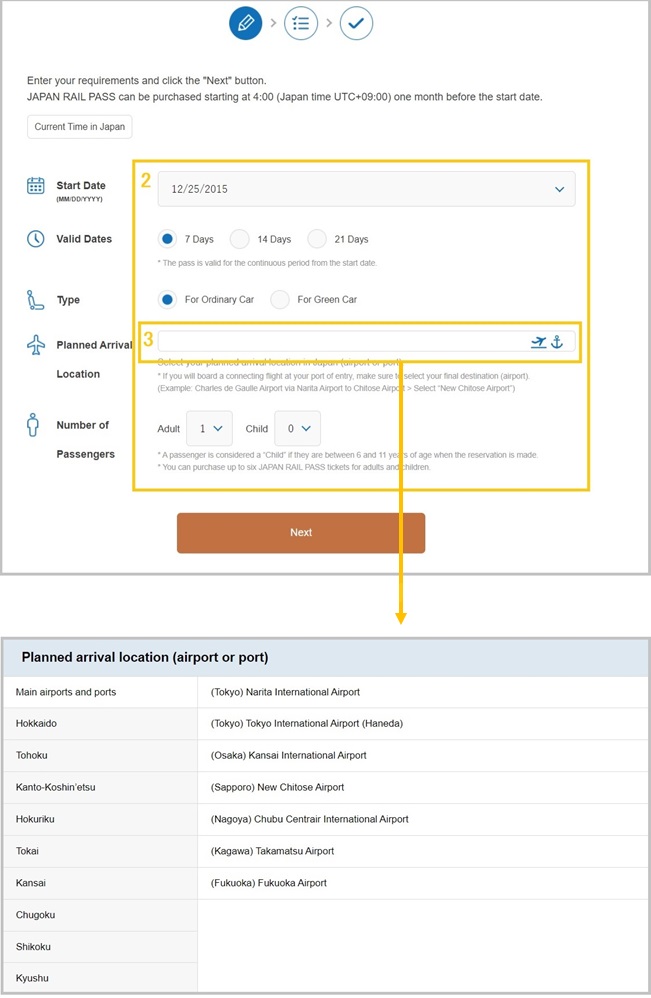The height and width of the screenshot is (998, 651).
Task: Click the Valid Dates label text
Action: [84, 239]
